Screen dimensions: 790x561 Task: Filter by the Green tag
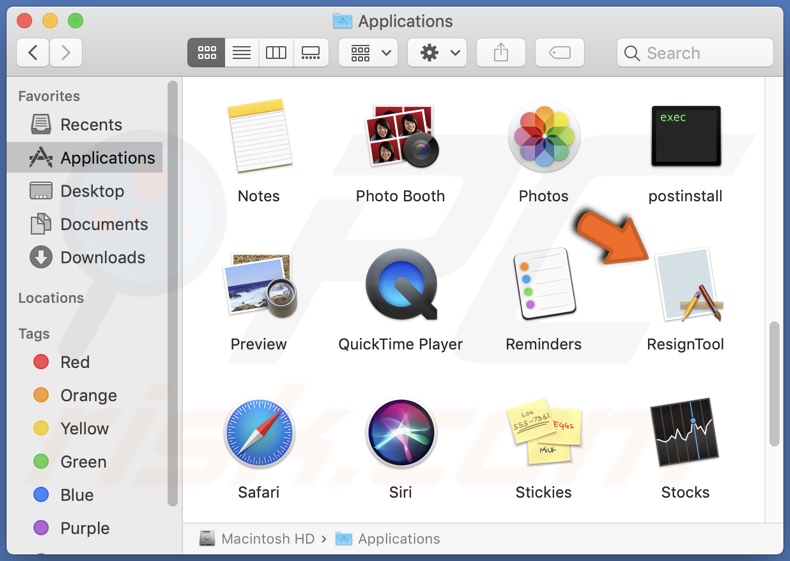click(x=84, y=462)
